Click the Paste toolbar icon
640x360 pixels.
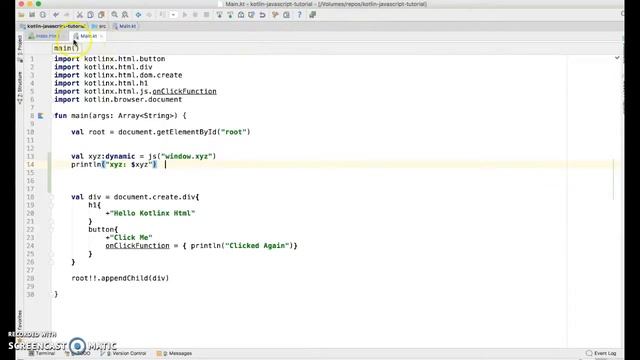[x=101, y=15]
